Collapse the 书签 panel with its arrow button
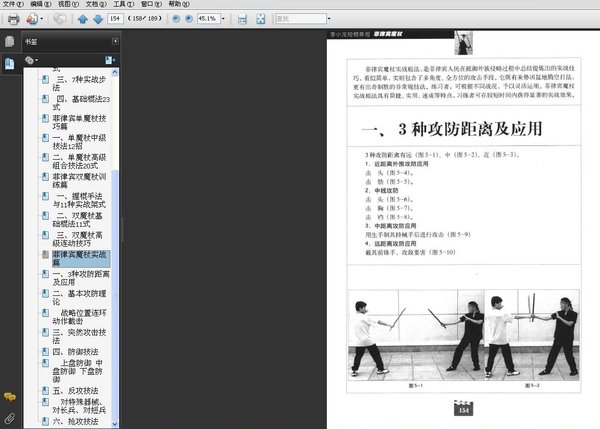 [x=115, y=41]
